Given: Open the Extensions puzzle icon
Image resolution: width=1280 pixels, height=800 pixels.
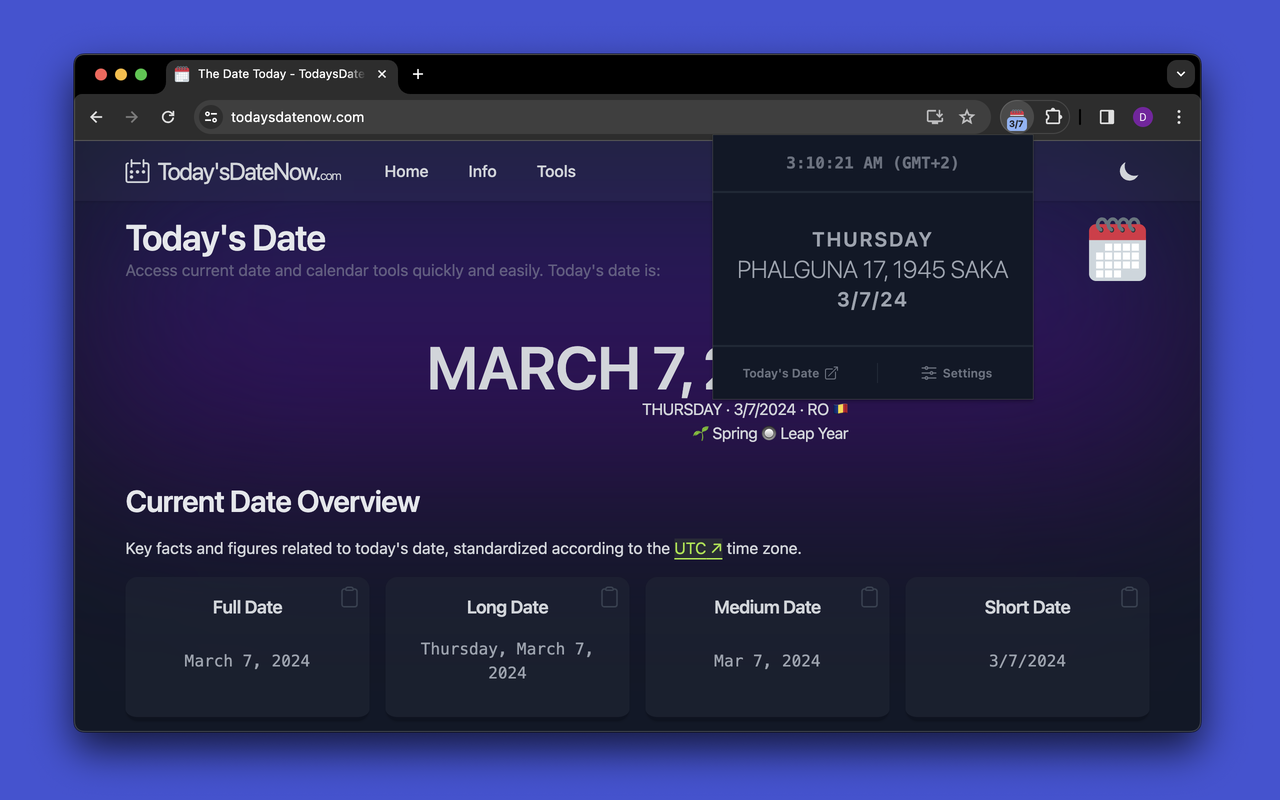Looking at the screenshot, I should tap(1053, 117).
